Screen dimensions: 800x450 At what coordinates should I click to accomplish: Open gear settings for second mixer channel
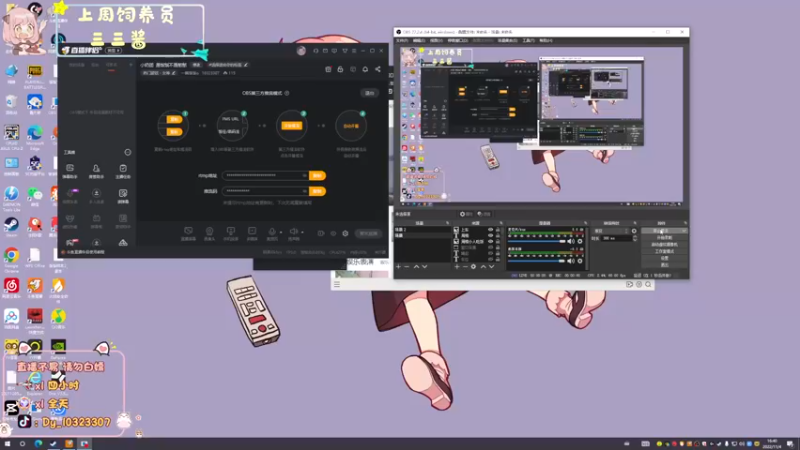click(580, 261)
